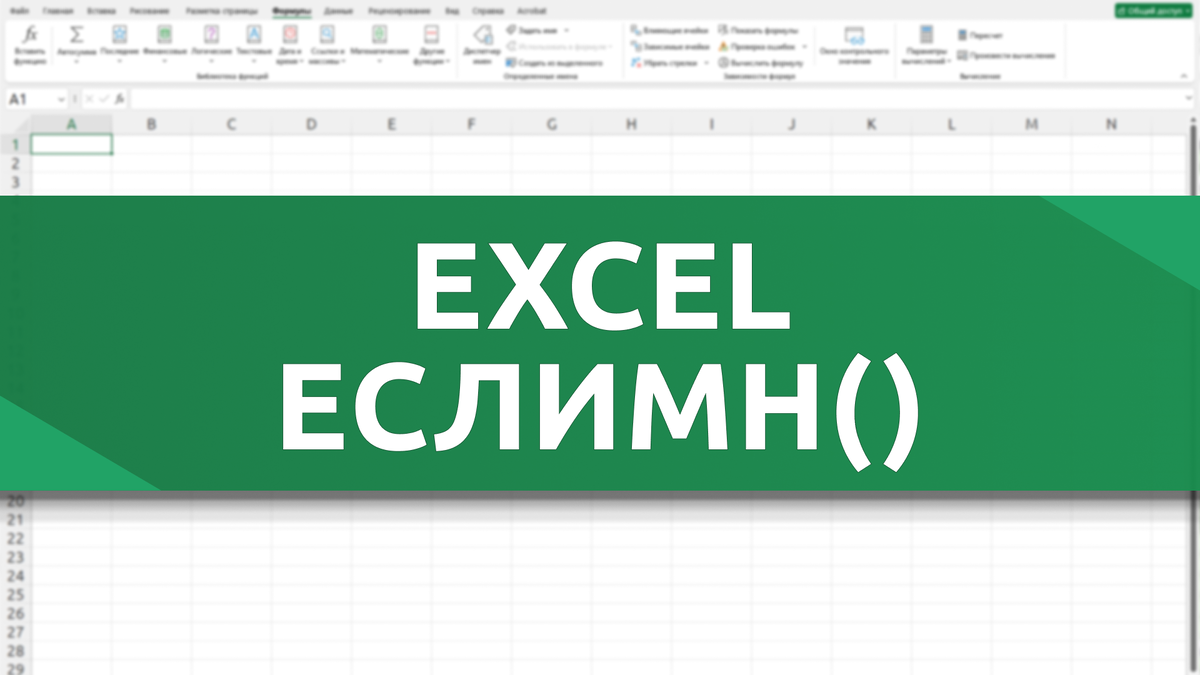Open the Name Manager (Диспетчер имен)
Screen dimensions: 1200x675
pyautogui.click(x=482, y=45)
